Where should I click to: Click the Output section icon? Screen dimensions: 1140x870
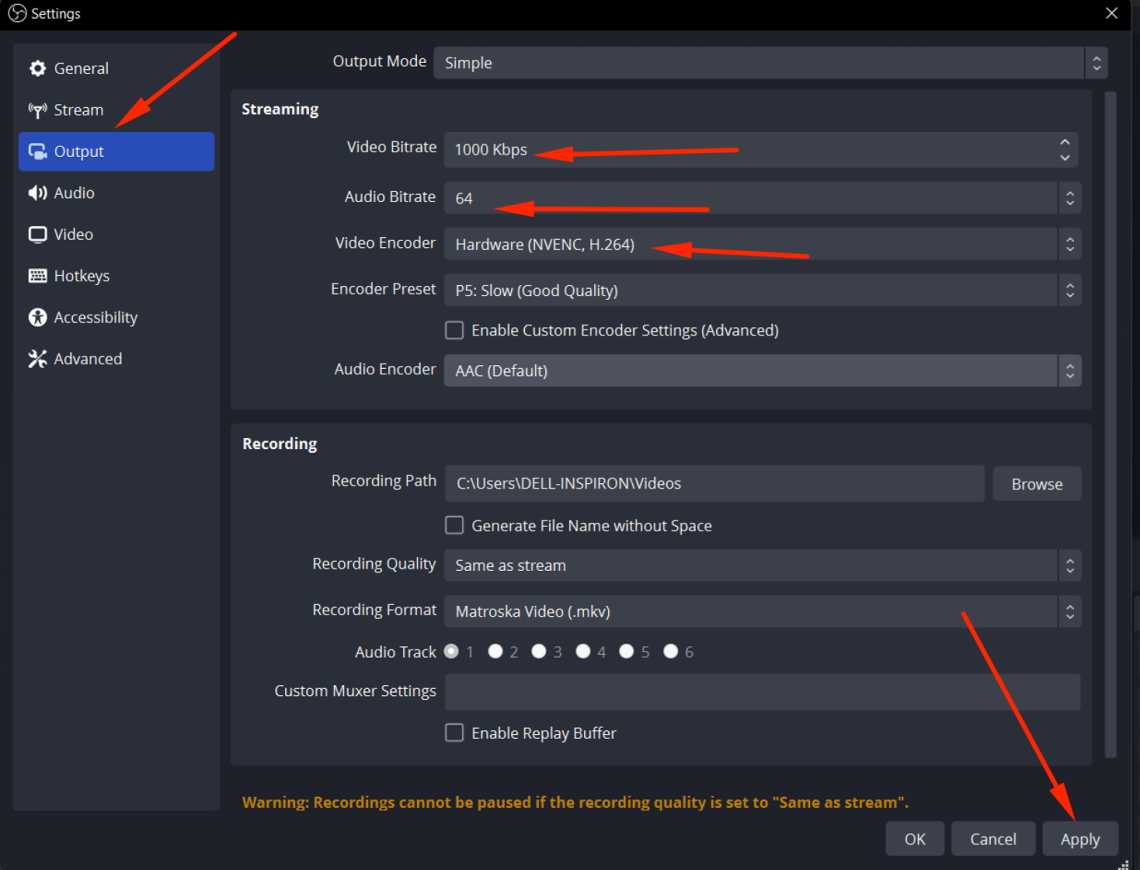point(37,151)
